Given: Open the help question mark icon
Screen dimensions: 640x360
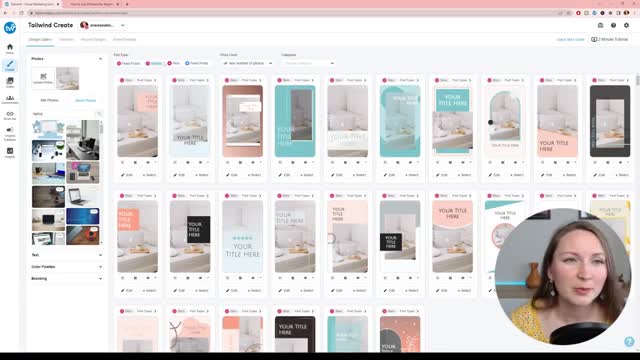Looking at the screenshot, I should [x=613, y=25].
